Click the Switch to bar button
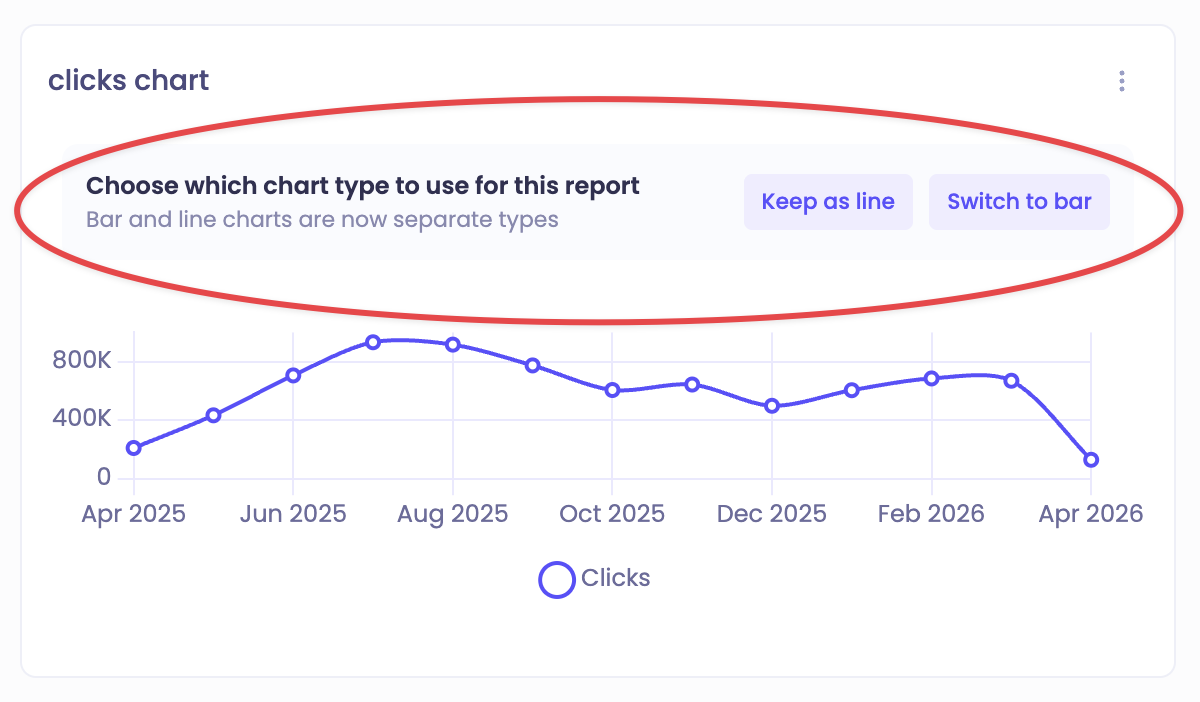1200x702 pixels. tap(1019, 202)
